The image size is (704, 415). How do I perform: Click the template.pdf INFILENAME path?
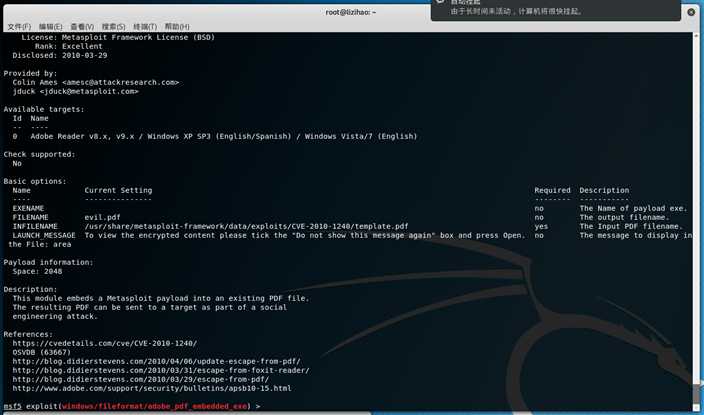(246, 226)
